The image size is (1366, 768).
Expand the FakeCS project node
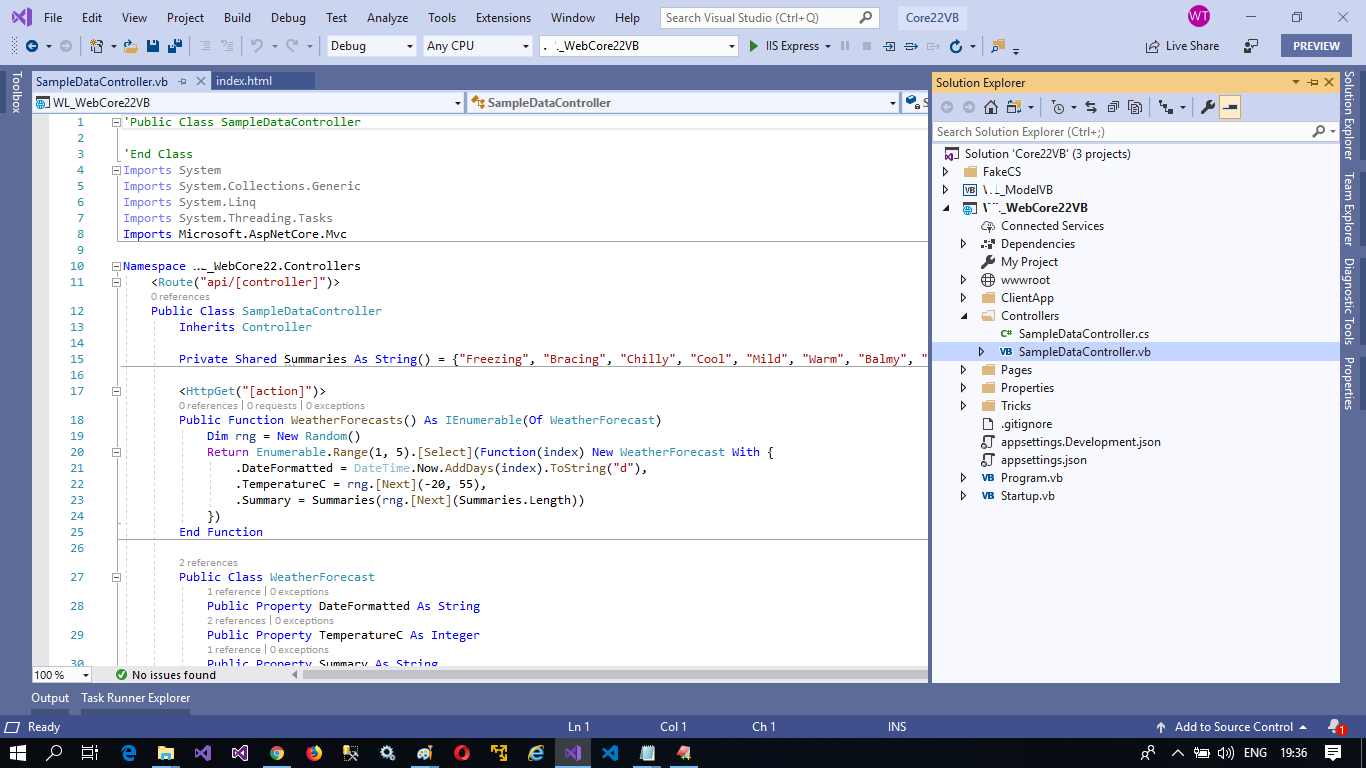946,172
